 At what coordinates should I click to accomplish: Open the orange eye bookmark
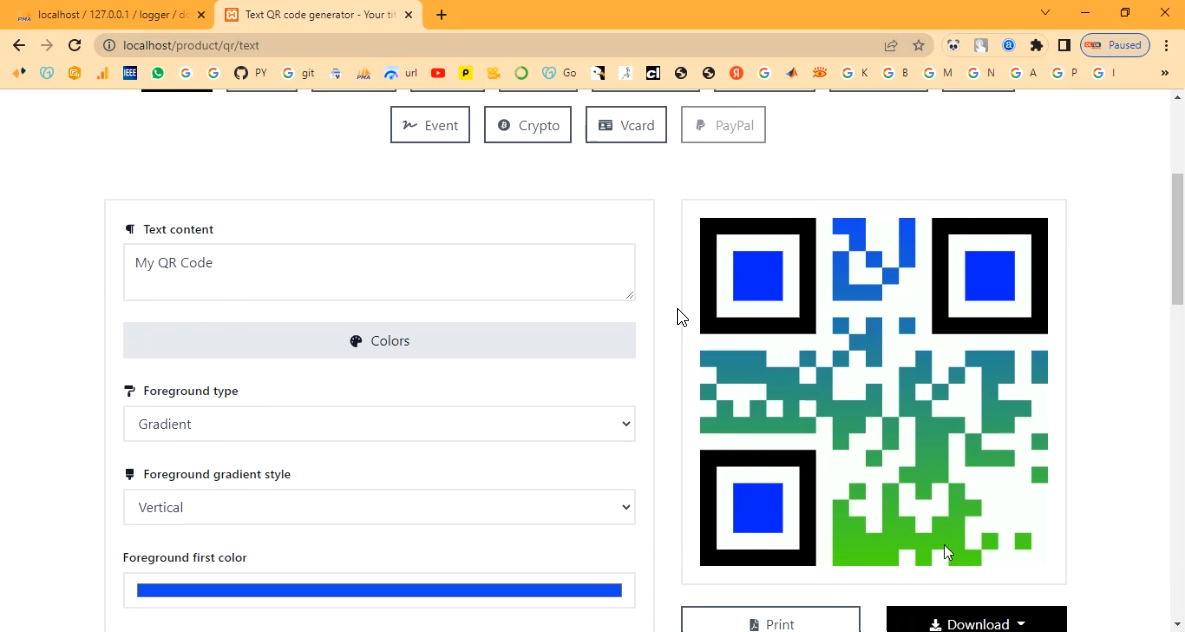[x=820, y=73]
